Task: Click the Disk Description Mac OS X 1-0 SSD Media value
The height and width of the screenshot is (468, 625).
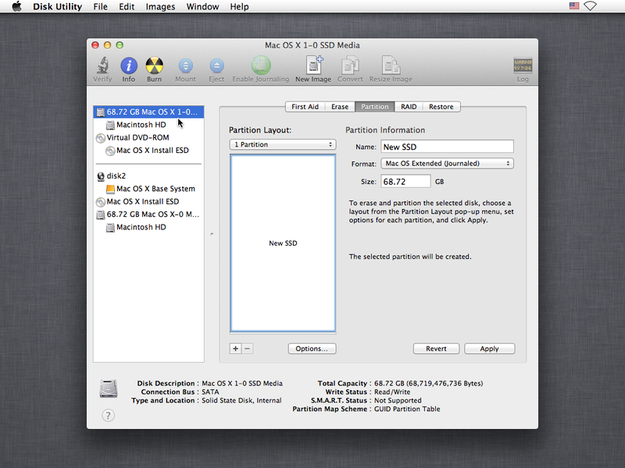Action: (x=242, y=383)
